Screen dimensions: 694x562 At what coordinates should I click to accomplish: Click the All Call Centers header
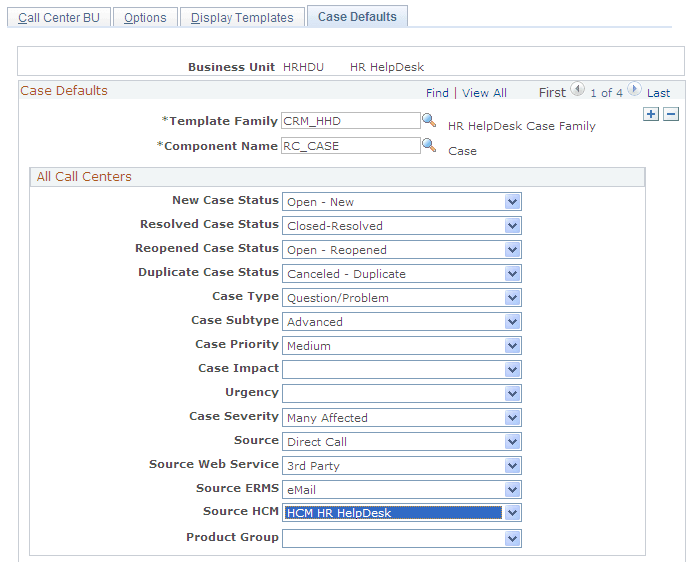pos(337,177)
